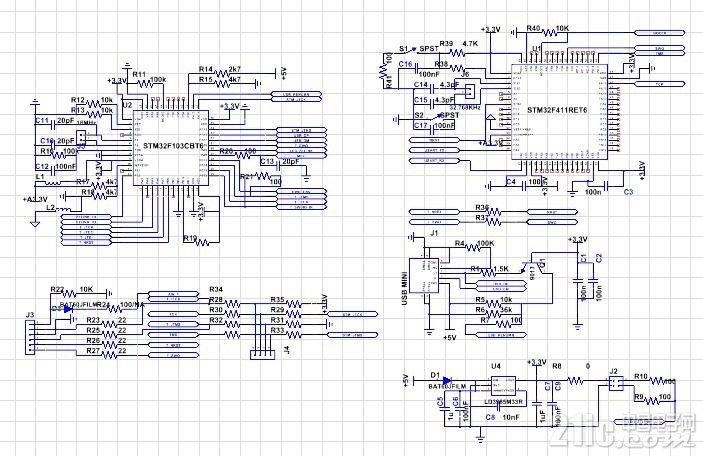Select resistor R13 10k
Screen dimensions: 703x456
[x=94, y=113]
